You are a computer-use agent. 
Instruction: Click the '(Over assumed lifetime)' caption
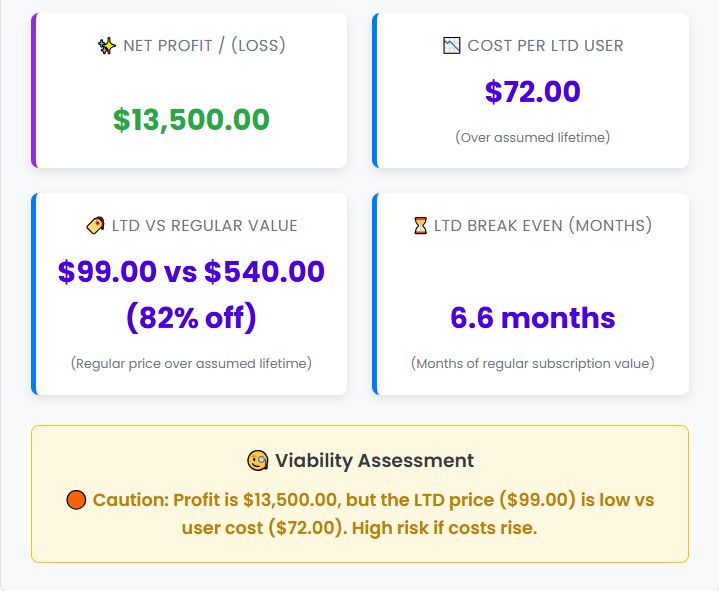click(532, 137)
